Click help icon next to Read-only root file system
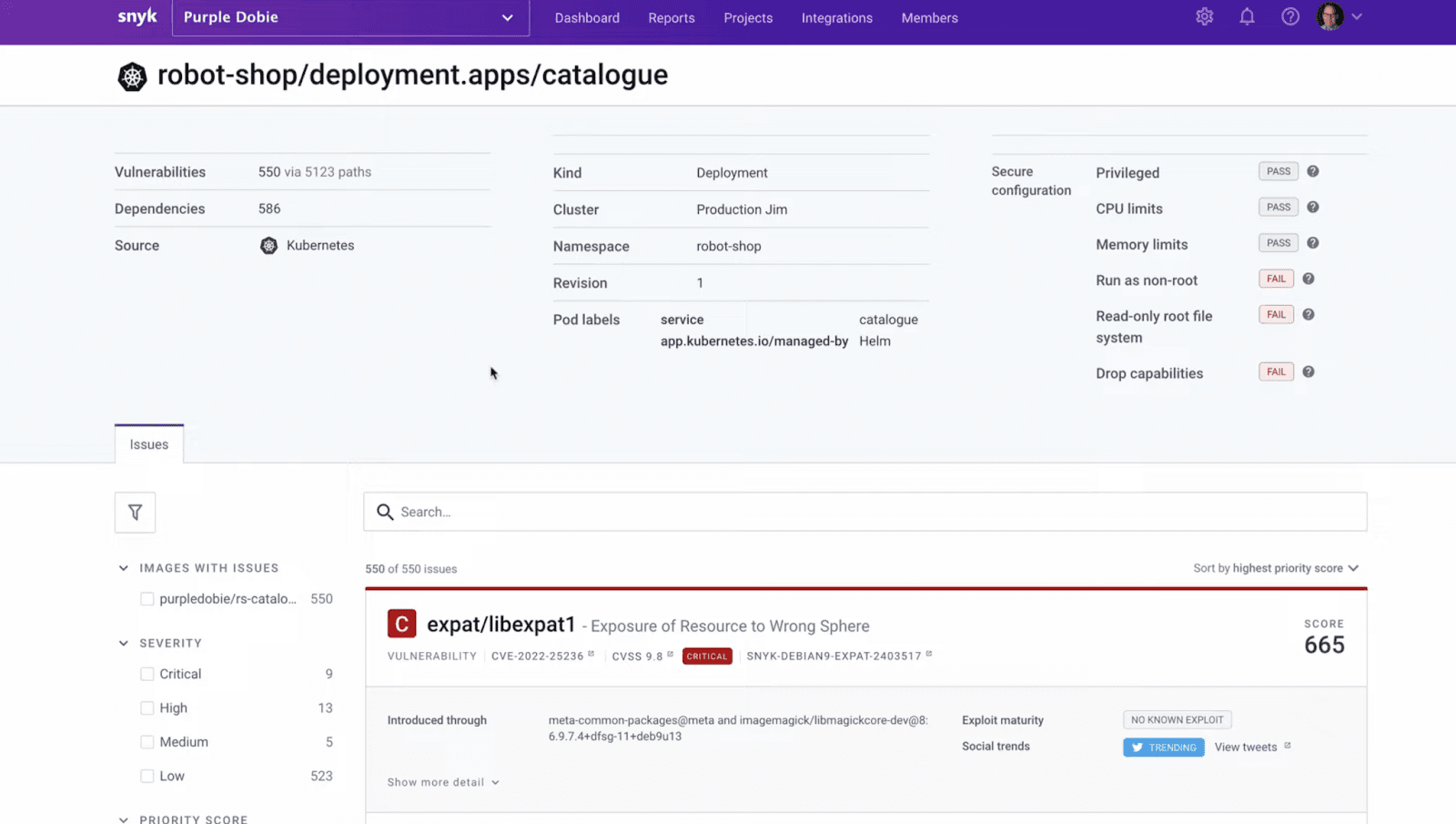Image resolution: width=1456 pixels, height=824 pixels. (1309, 314)
